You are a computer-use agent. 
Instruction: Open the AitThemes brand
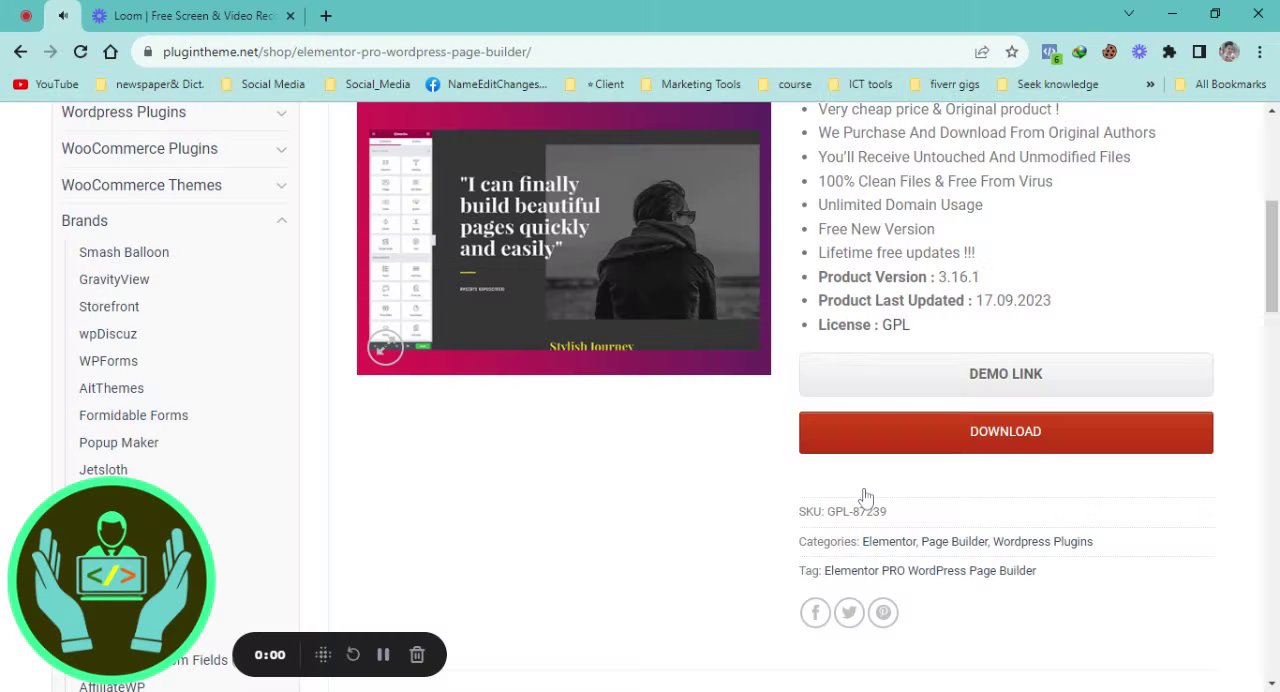(x=111, y=388)
